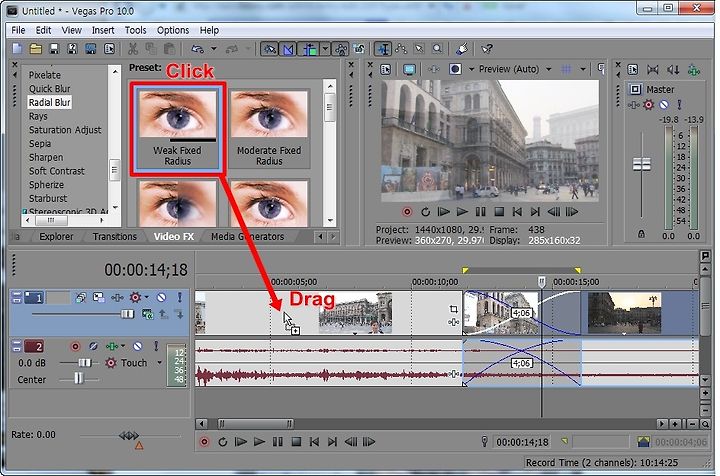Screen dimensions: 720x476
Task: Click Record button in timeline transport
Action: (204, 442)
